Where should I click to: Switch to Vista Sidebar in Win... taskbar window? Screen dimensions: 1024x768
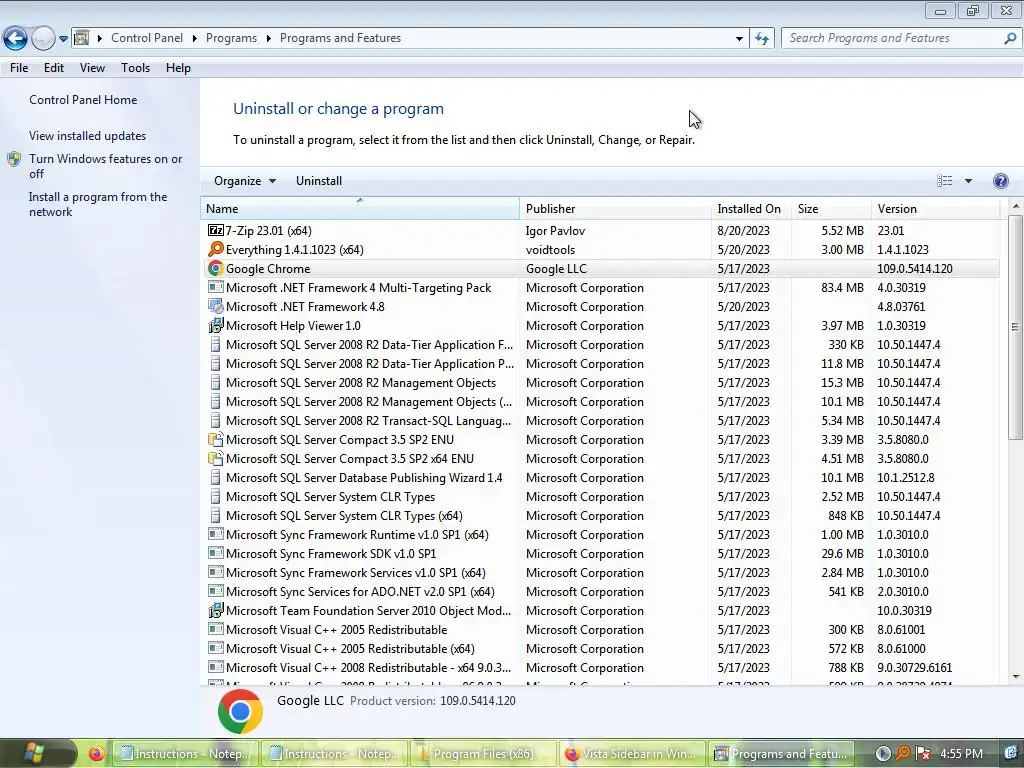(x=631, y=754)
